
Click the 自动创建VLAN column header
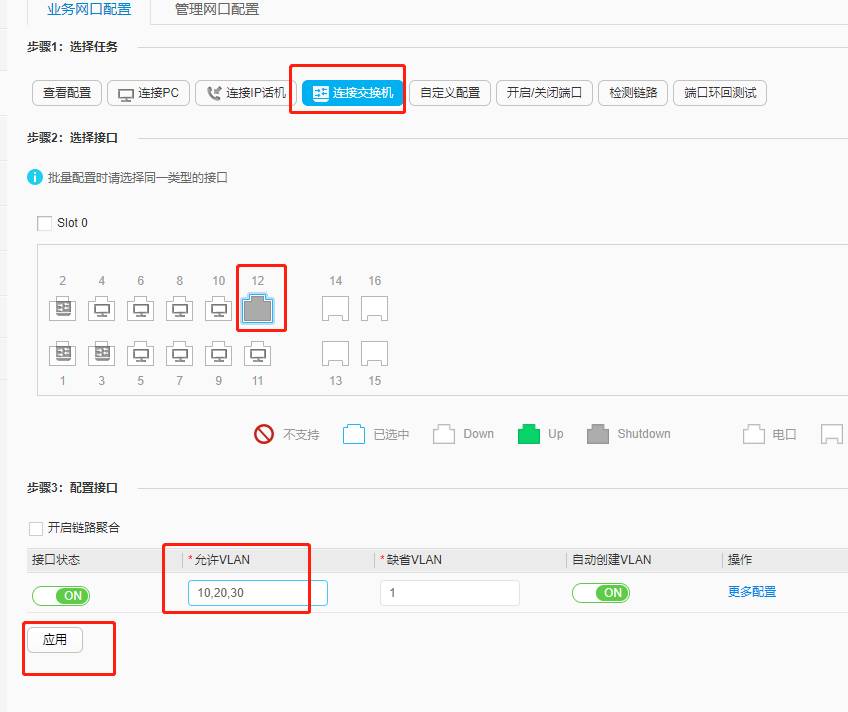[612, 560]
